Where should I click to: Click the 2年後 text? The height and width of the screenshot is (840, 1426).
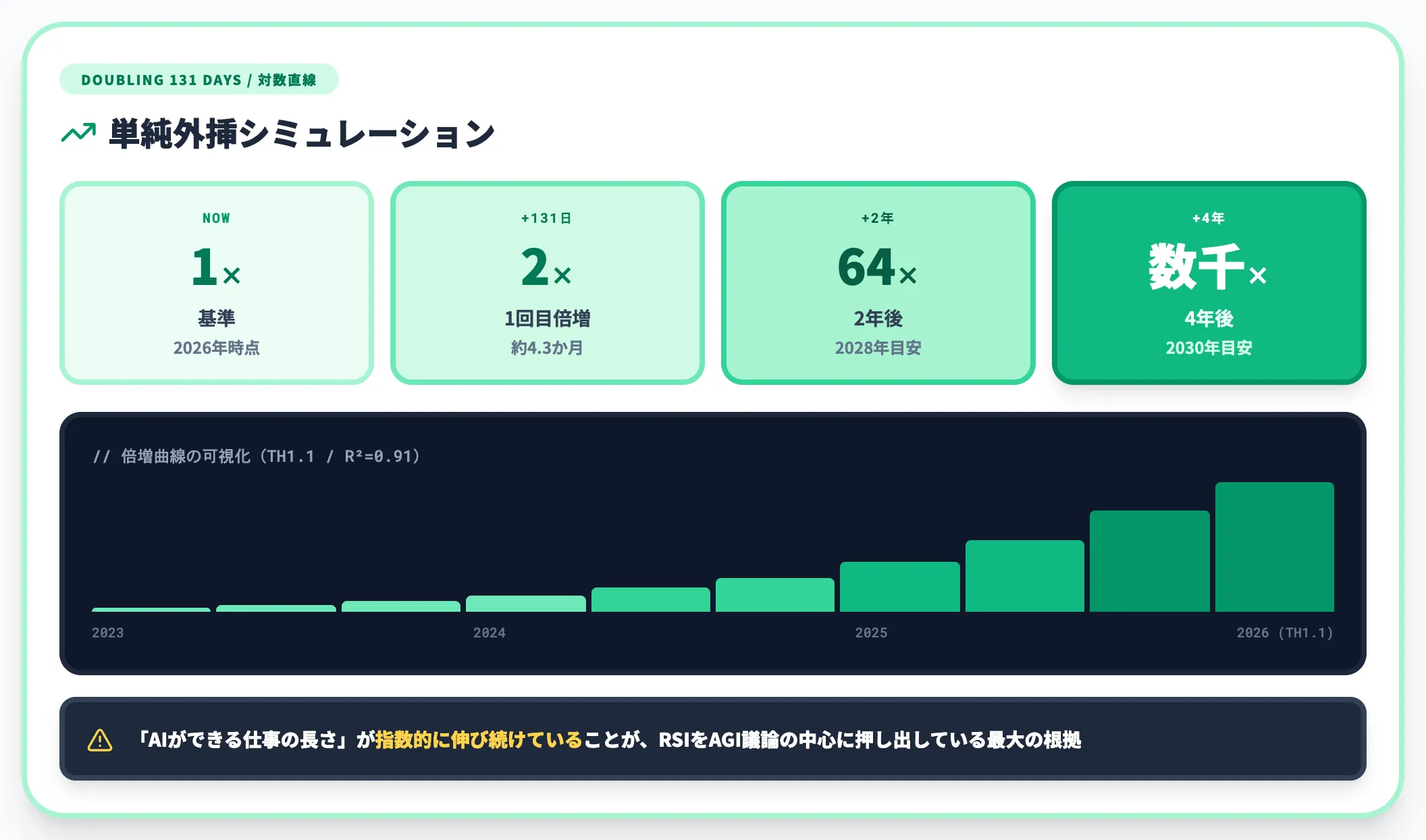pyautogui.click(x=878, y=318)
